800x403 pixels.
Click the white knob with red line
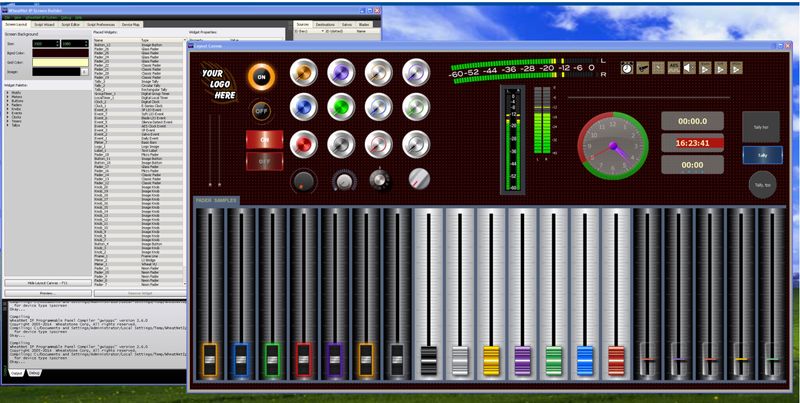(419, 179)
